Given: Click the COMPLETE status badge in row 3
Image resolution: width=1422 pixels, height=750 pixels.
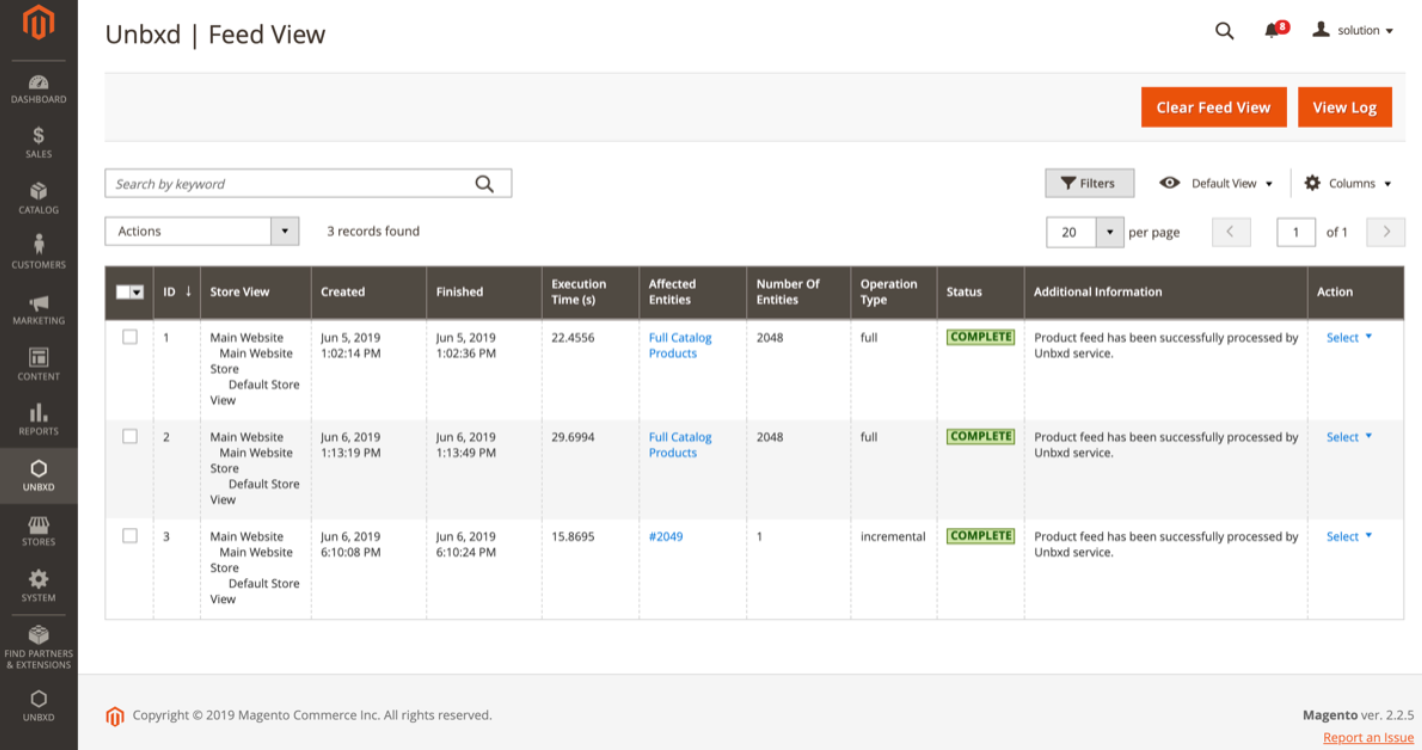Looking at the screenshot, I should [981, 536].
